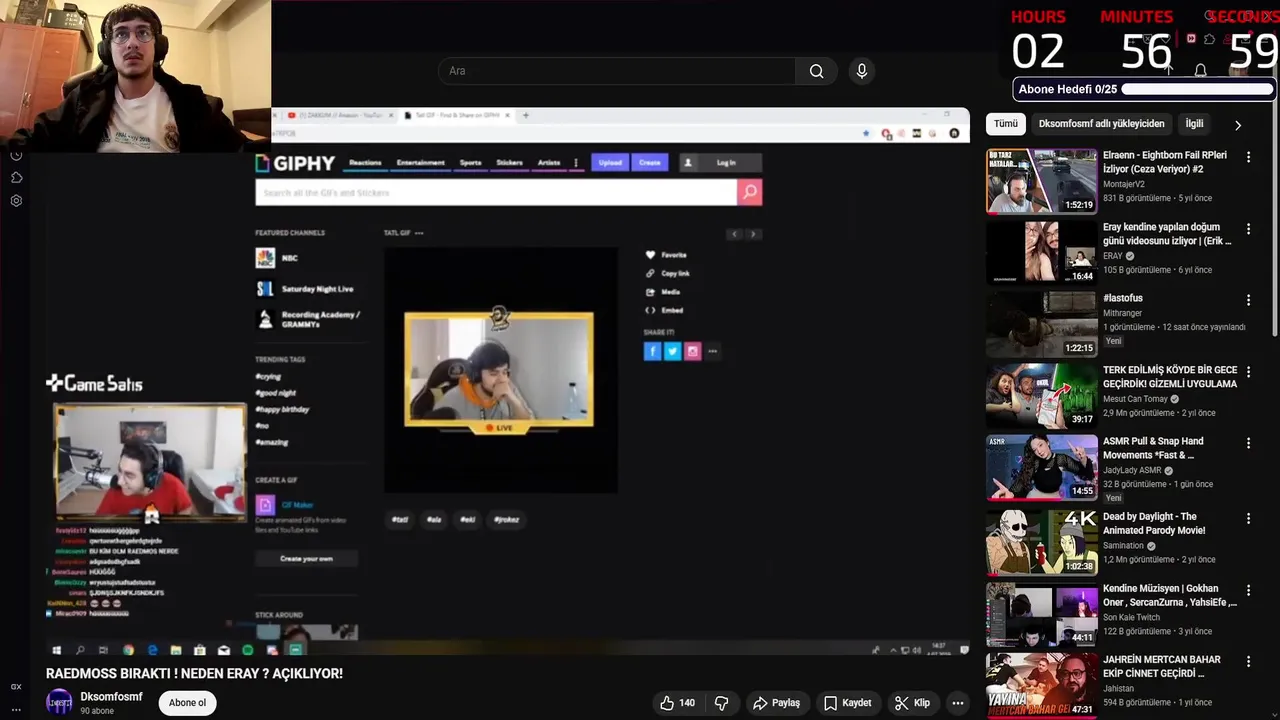Open the more actions menu beside Klip
Image resolution: width=1280 pixels, height=720 pixels.
(958, 703)
